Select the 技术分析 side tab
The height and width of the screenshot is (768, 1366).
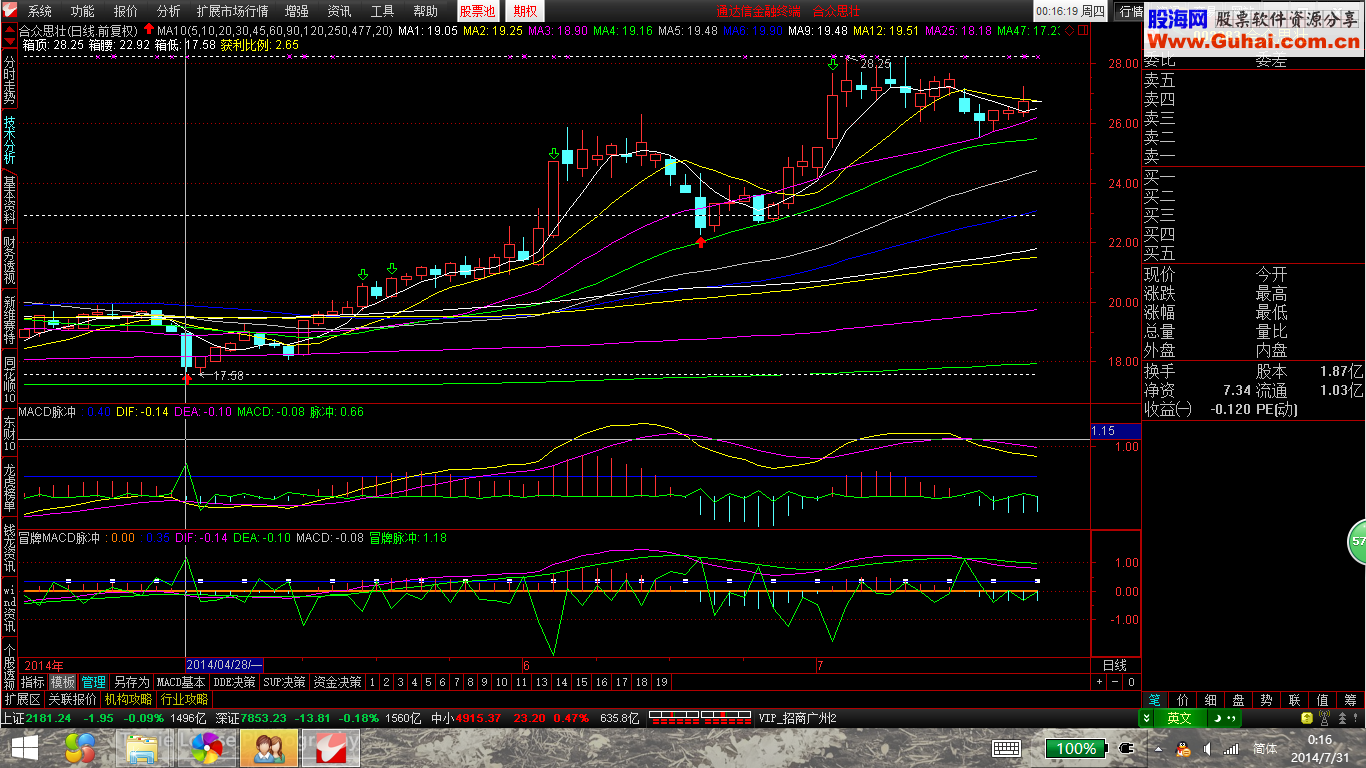9,141
